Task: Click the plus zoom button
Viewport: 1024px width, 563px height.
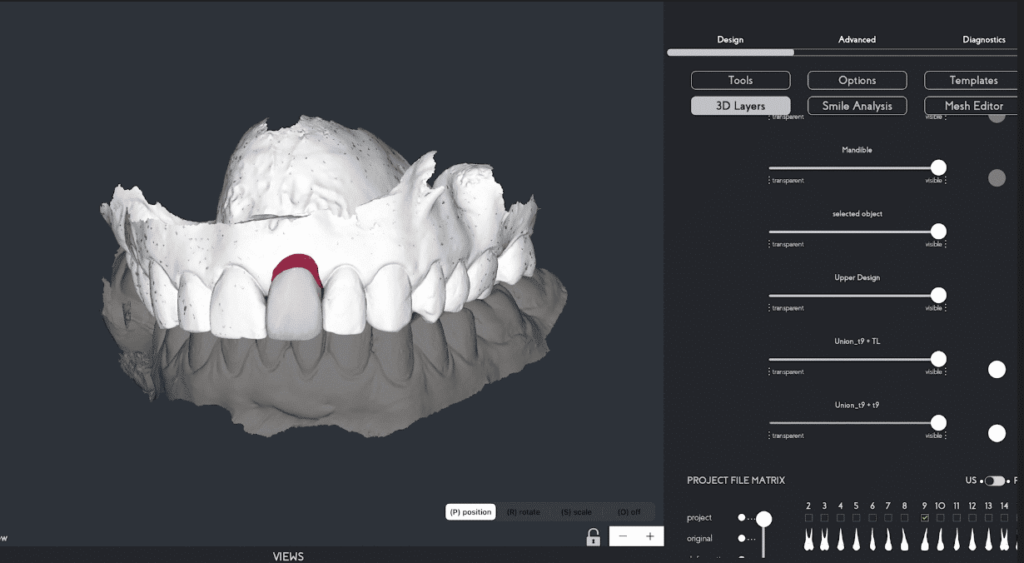Action: pyautogui.click(x=650, y=537)
